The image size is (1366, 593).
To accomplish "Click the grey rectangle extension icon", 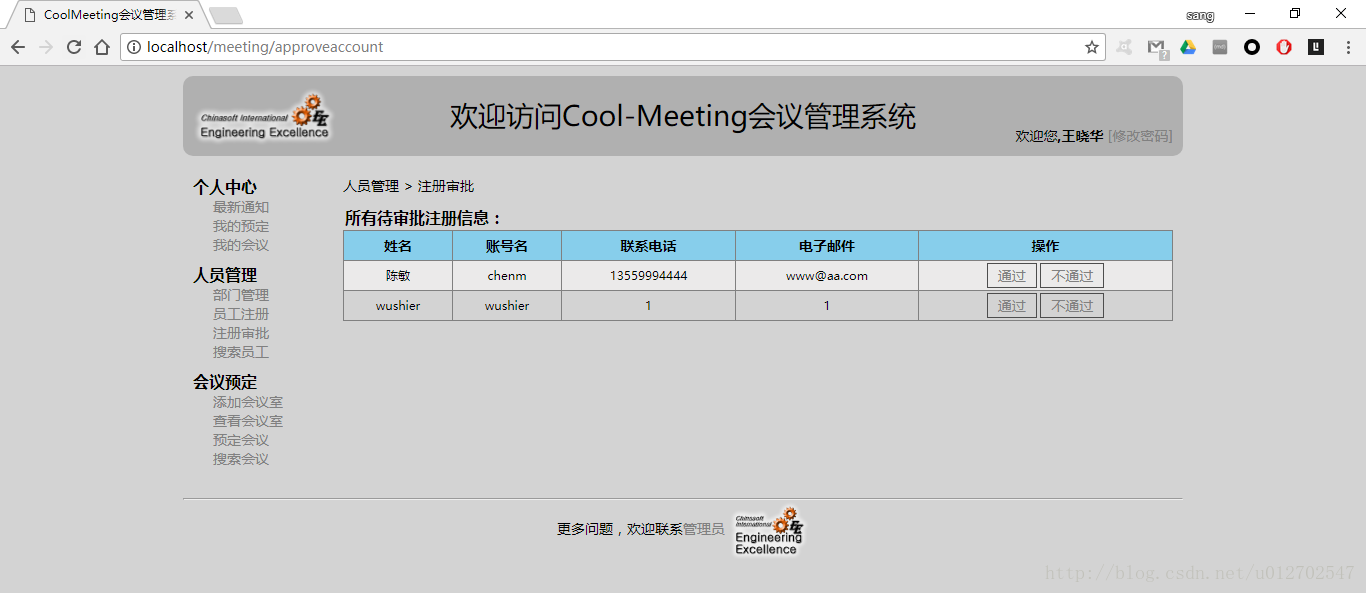I will point(1220,47).
